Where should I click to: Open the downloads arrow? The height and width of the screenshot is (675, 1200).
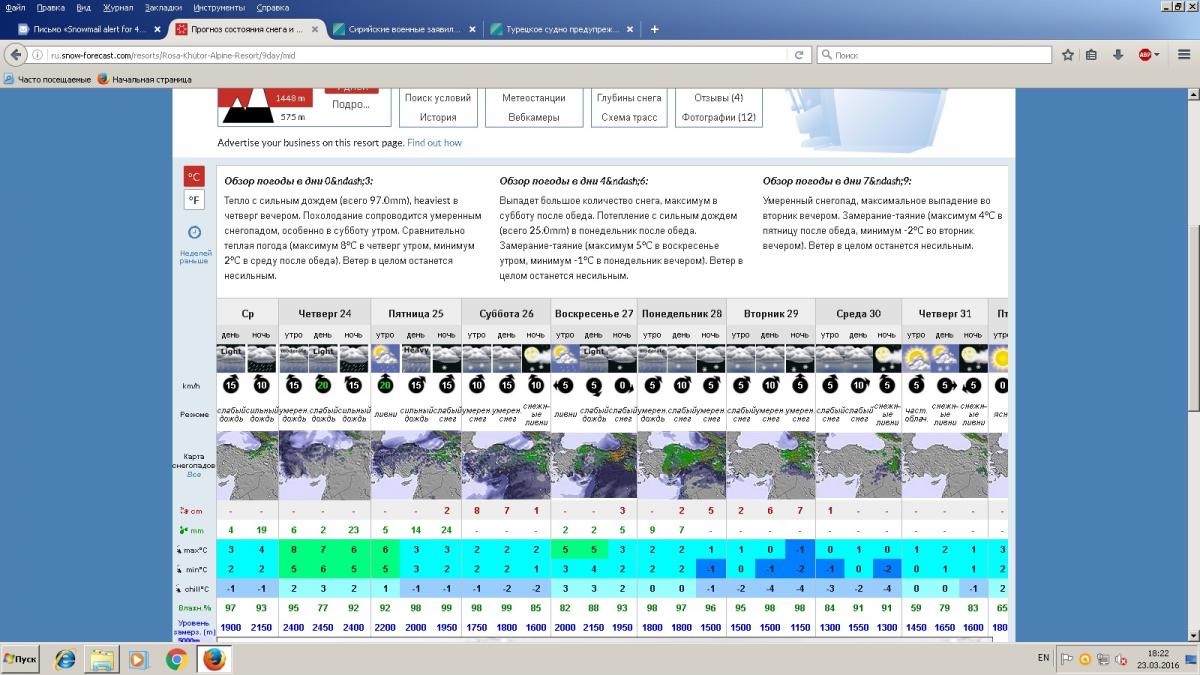(x=1118, y=55)
